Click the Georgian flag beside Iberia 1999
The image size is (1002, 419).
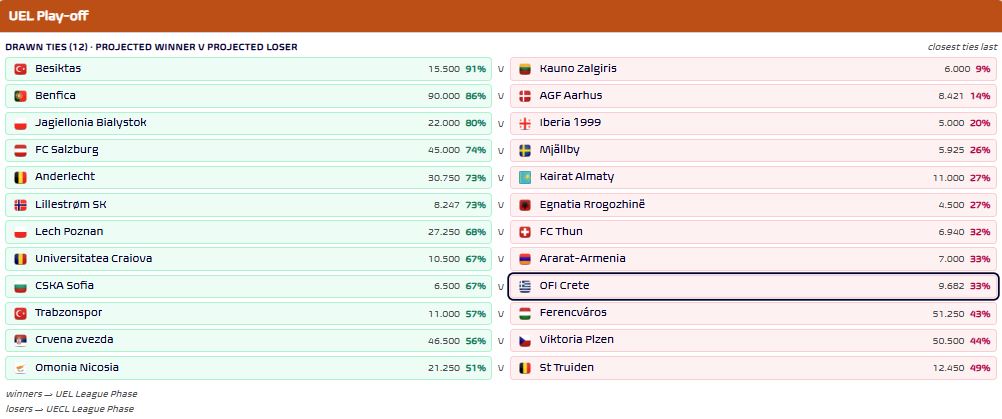coord(525,123)
